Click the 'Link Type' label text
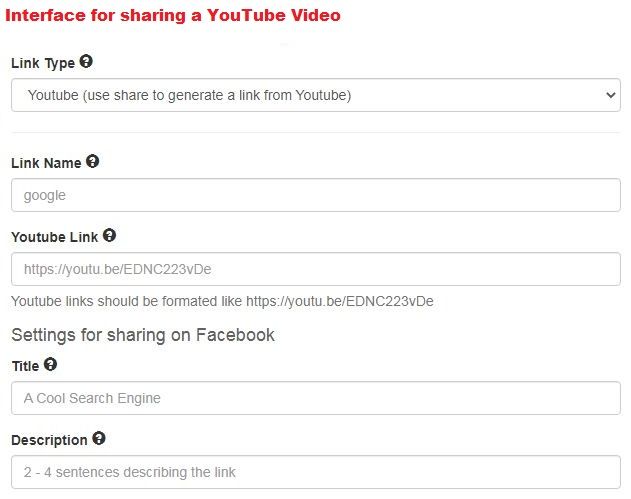 pos(42,63)
